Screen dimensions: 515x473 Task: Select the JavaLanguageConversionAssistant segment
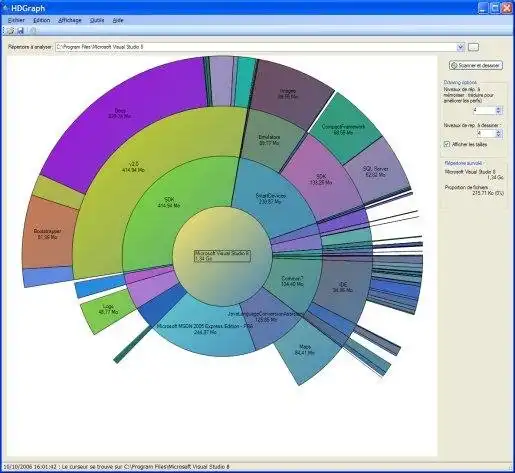(266, 317)
